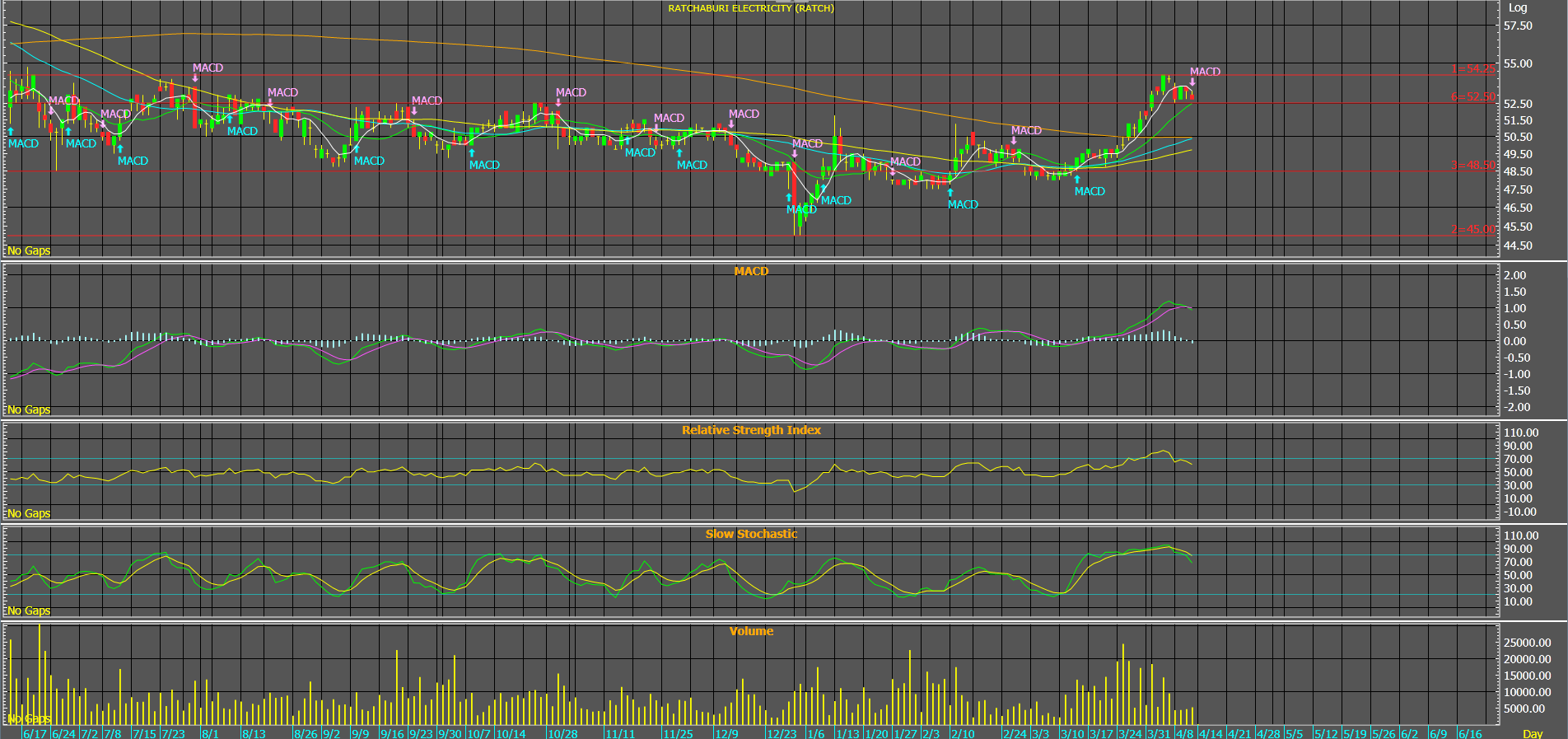The height and width of the screenshot is (739, 1568).
Task: Select the 11/25 date on time axis
Action: coord(678,733)
